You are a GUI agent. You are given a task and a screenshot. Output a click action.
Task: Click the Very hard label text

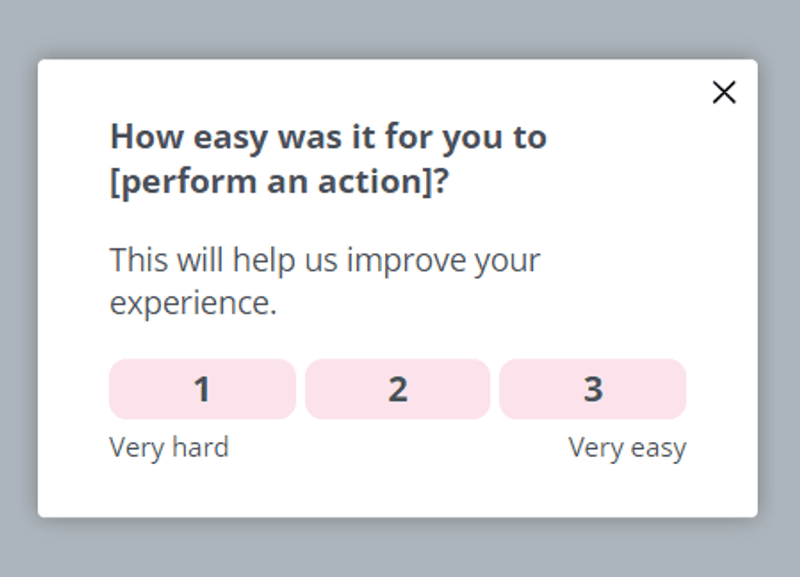[167, 448]
